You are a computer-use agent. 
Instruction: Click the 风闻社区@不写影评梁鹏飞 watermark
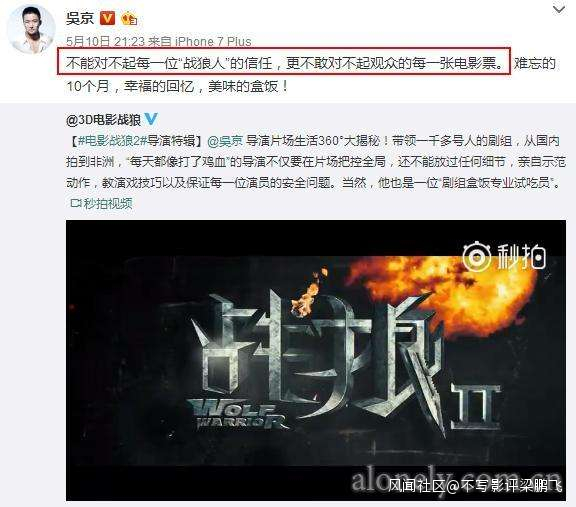(x=476, y=486)
